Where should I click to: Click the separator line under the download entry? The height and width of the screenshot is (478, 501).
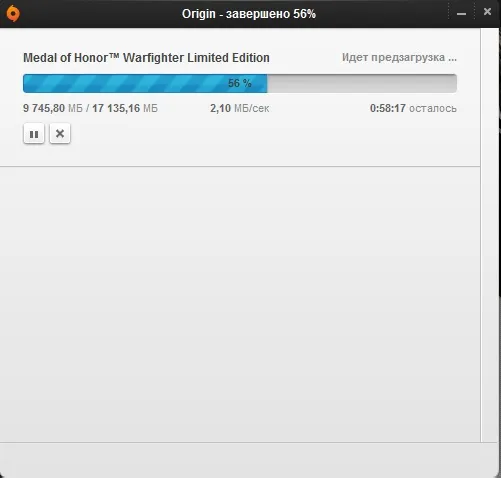click(240, 166)
